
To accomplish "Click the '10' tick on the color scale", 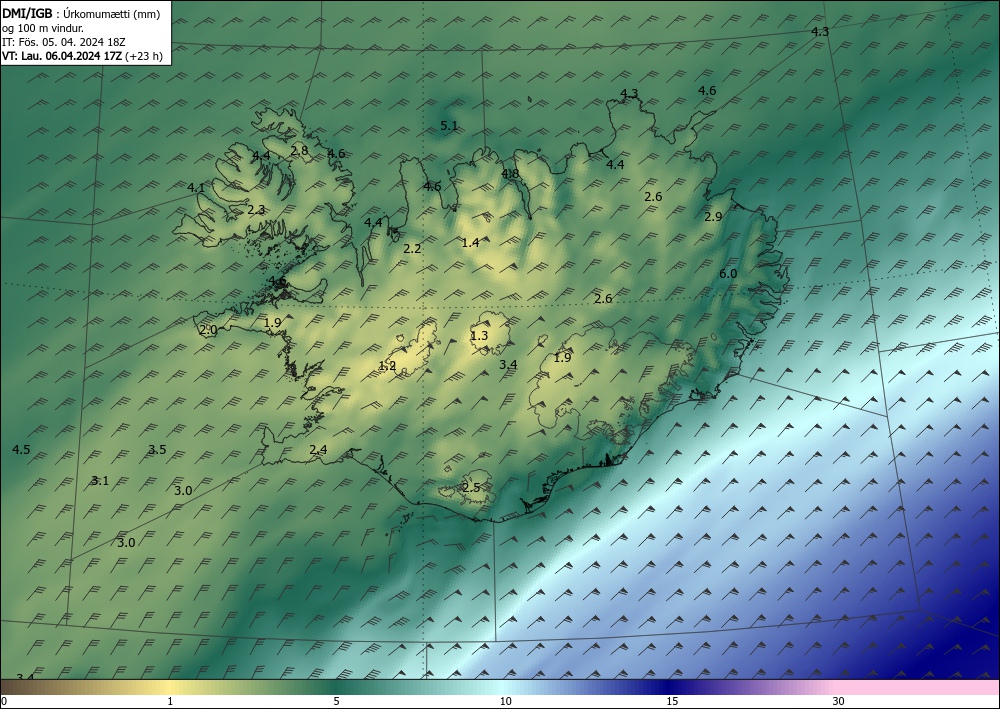I will click(x=505, y=702).
